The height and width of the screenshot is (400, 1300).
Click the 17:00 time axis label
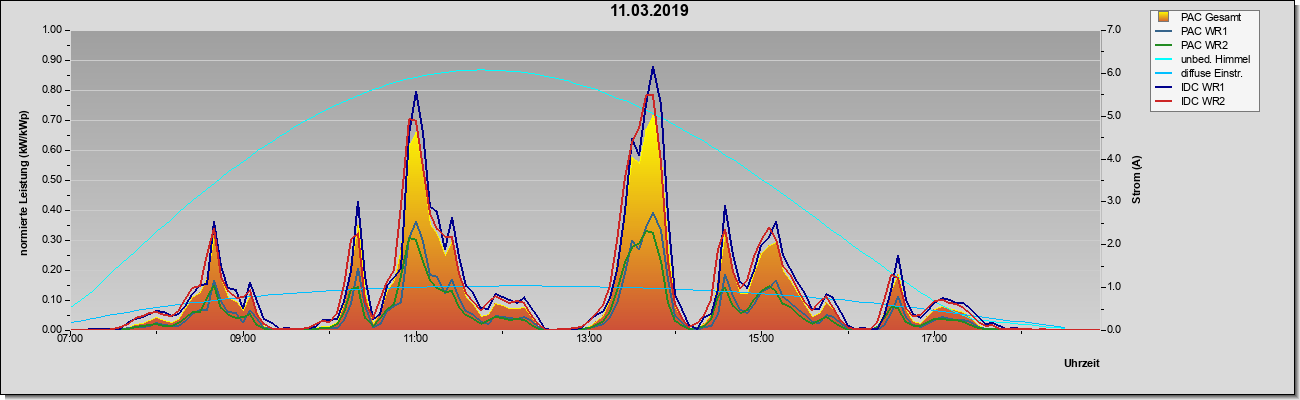934,340
